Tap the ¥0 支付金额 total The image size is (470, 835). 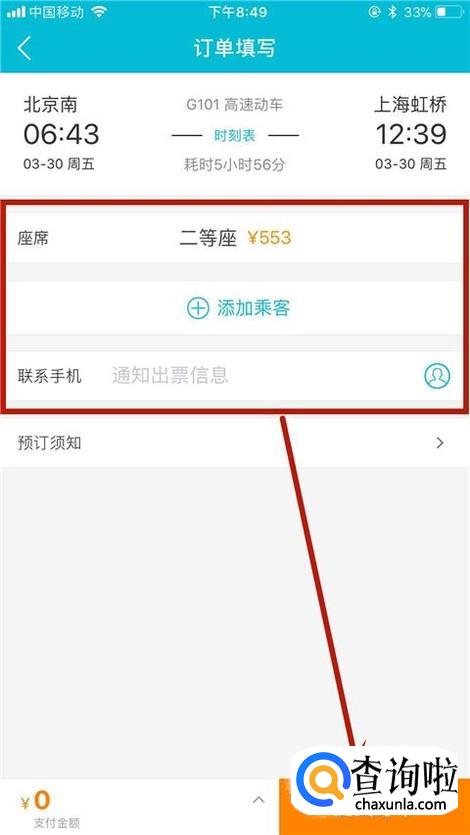coord(50,808)
